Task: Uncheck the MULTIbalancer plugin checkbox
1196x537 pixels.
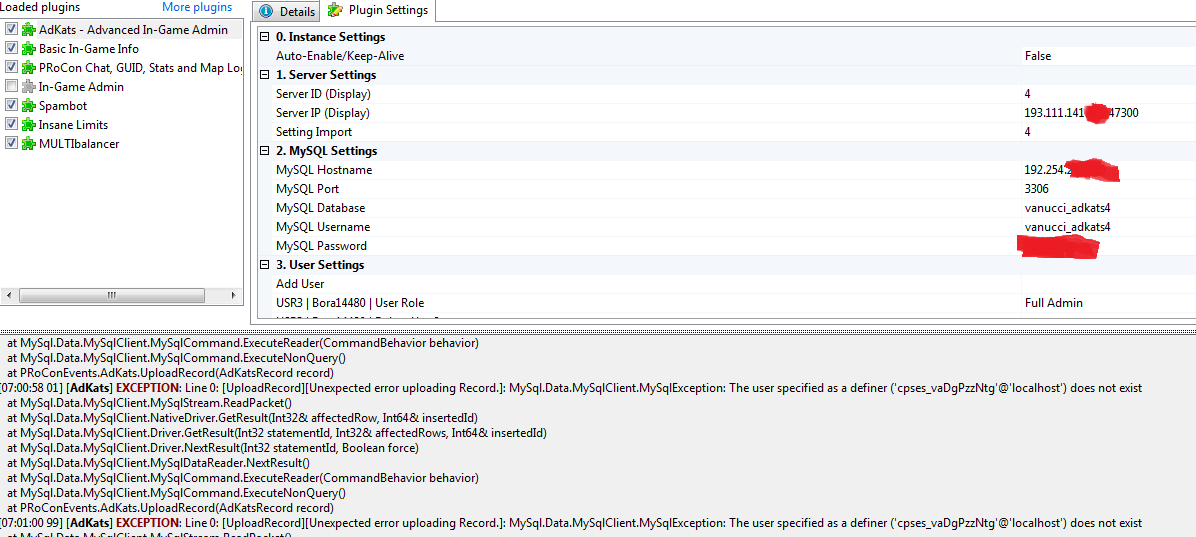Action: click(x=11, y=144)
